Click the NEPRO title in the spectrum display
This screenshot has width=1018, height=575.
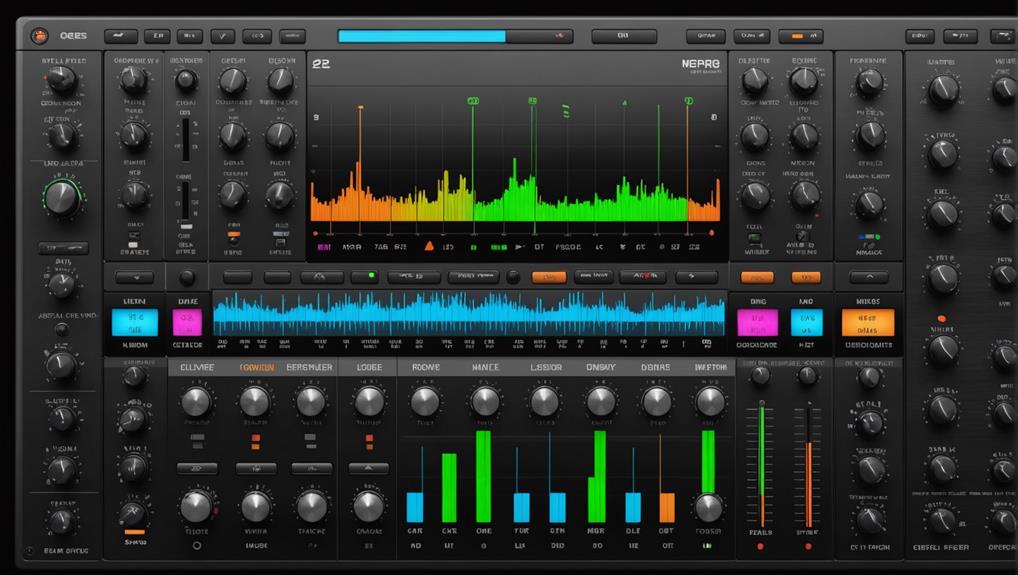pyautogui.click(x=701, y=64)
